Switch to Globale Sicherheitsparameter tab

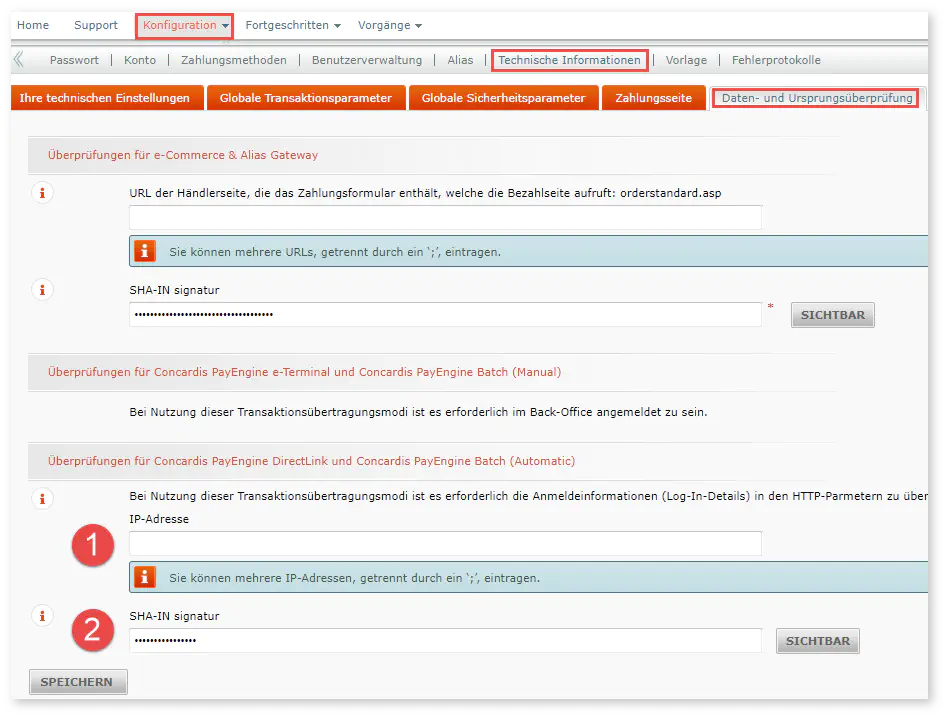pyautogui.click(x=503, y=98)
